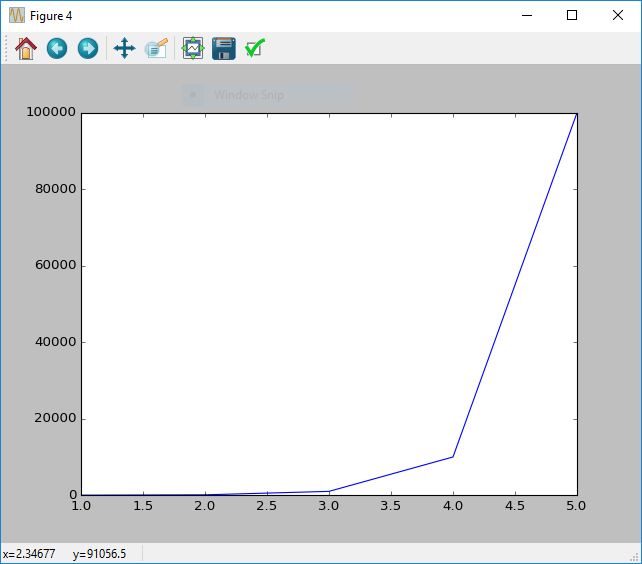Toggle the Zoom to rectangle tool
642x564 pixels.
tap(156, 48)
